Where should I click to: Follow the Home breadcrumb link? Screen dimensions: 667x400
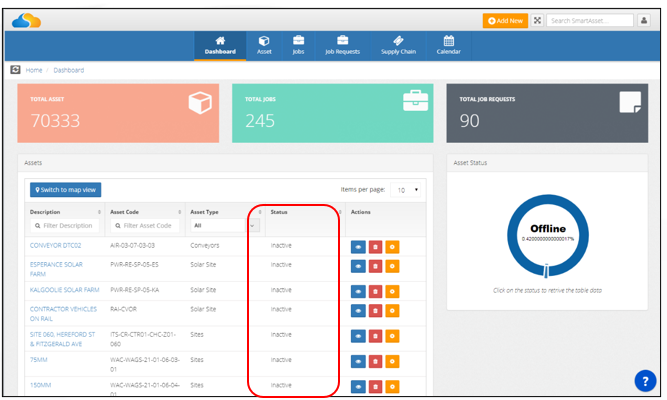(34, 70)
